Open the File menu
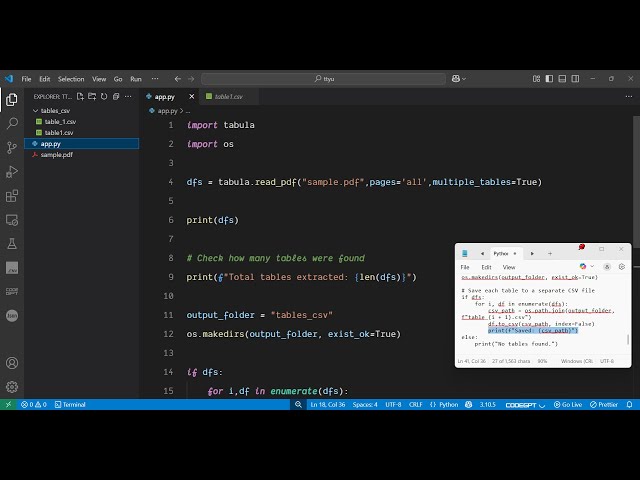The height and width of the screenshot is (480, 640). tap(26, 79)
